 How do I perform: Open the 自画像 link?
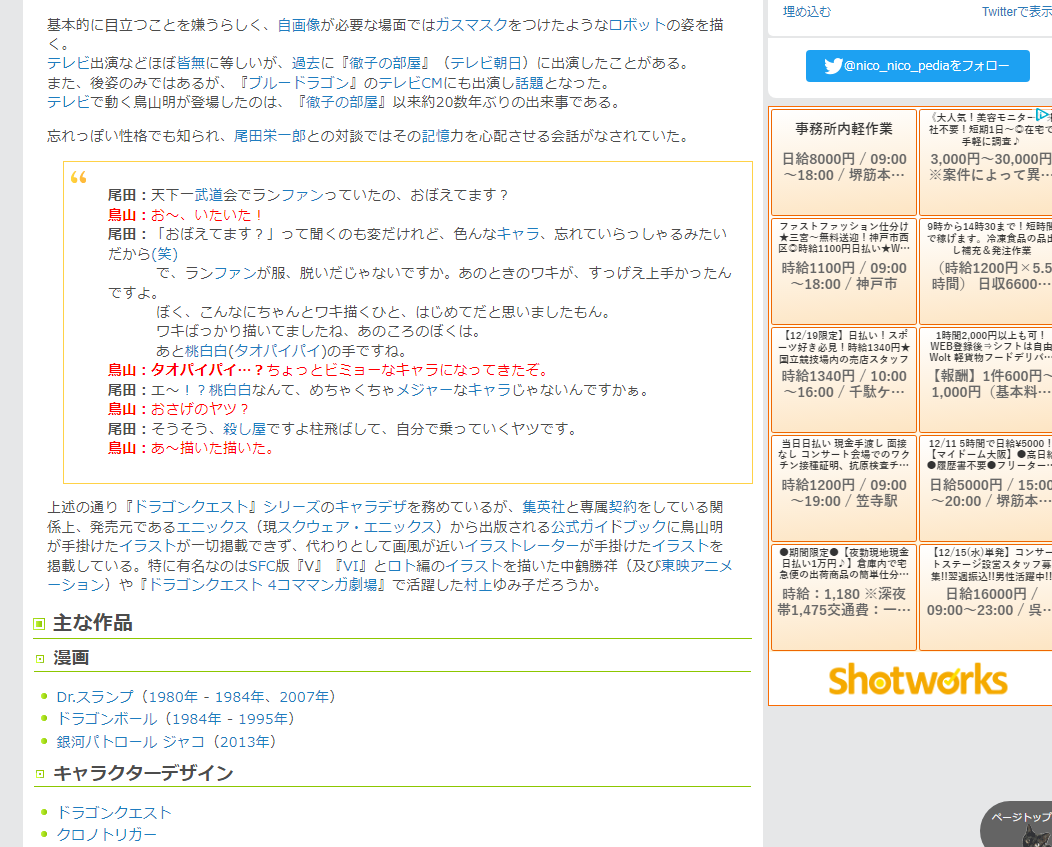click(299, 25)
